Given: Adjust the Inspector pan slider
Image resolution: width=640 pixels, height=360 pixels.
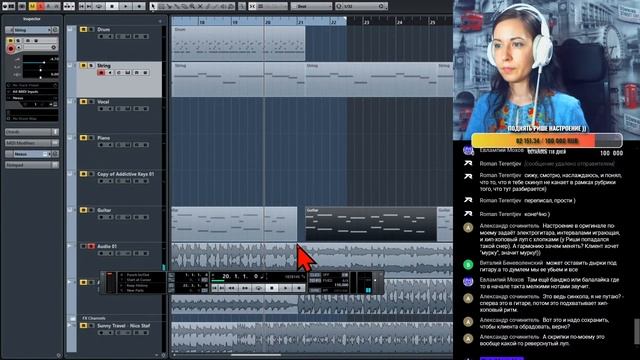Looking at the screenshot, I should point(40,70).
